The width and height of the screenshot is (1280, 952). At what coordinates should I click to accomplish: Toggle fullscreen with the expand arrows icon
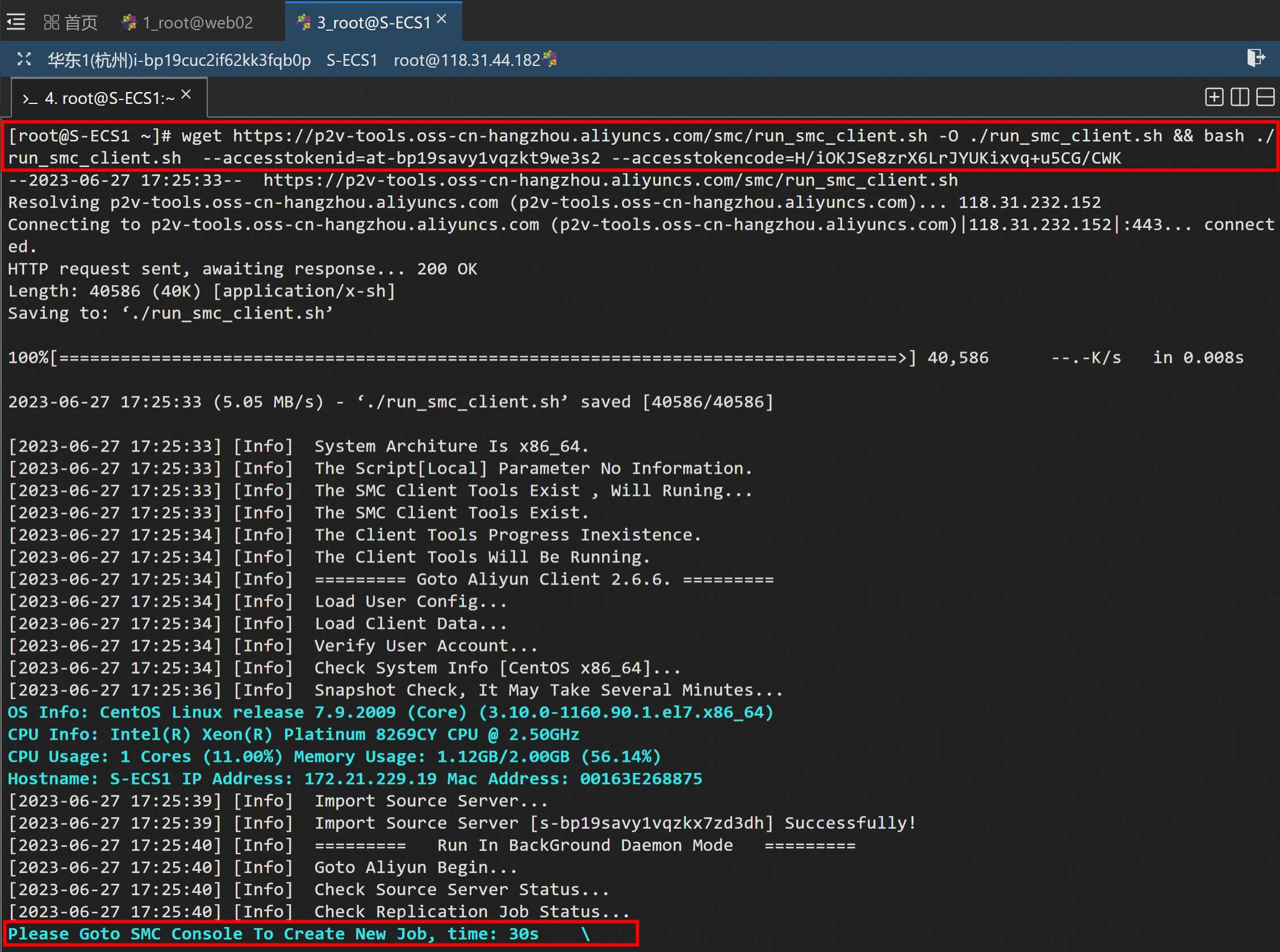click(24, 59)
